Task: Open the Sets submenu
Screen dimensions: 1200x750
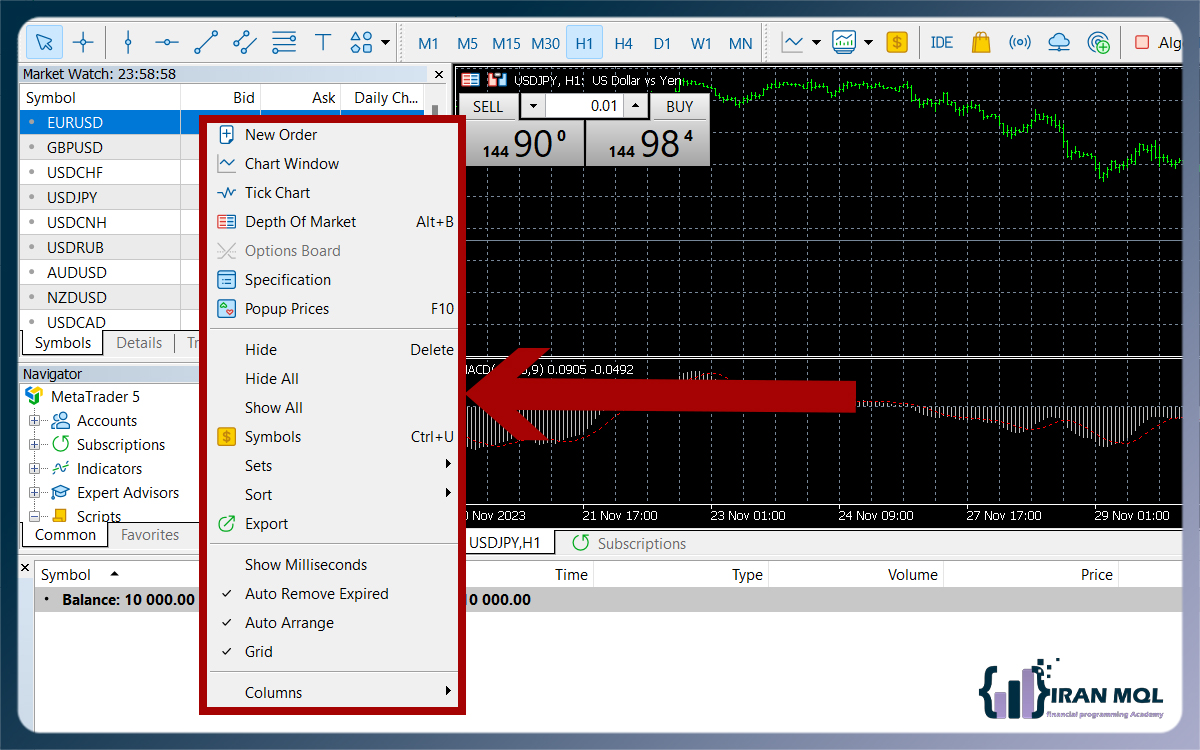Action: [x=334, y=465]
